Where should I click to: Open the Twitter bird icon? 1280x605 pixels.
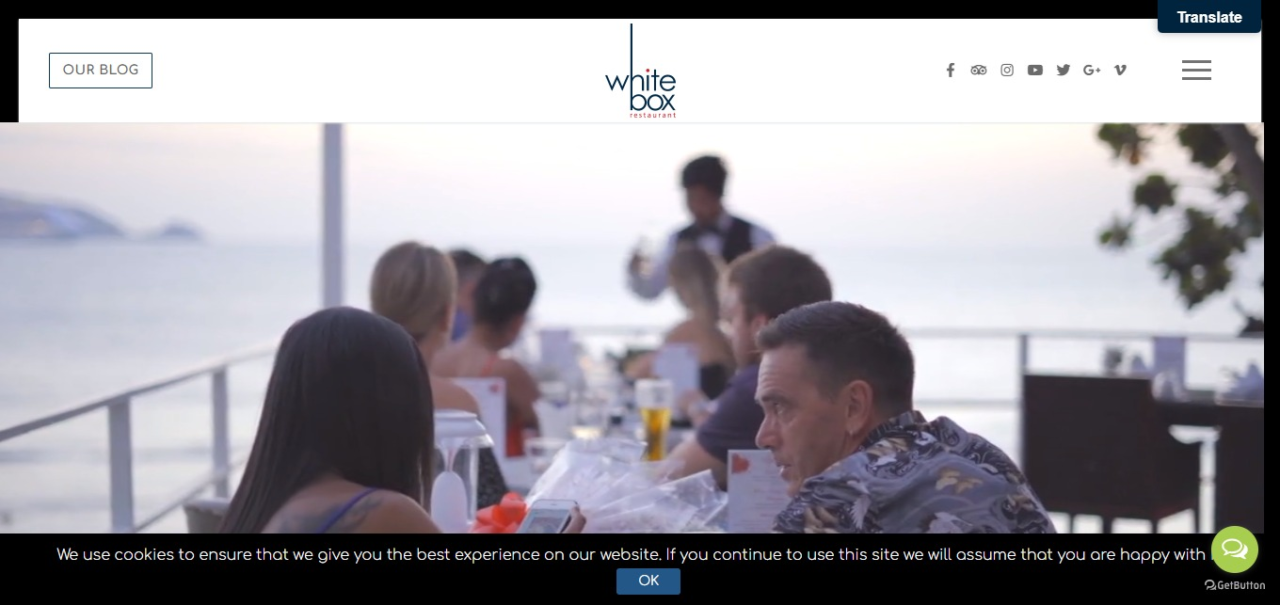point(1063,70)
